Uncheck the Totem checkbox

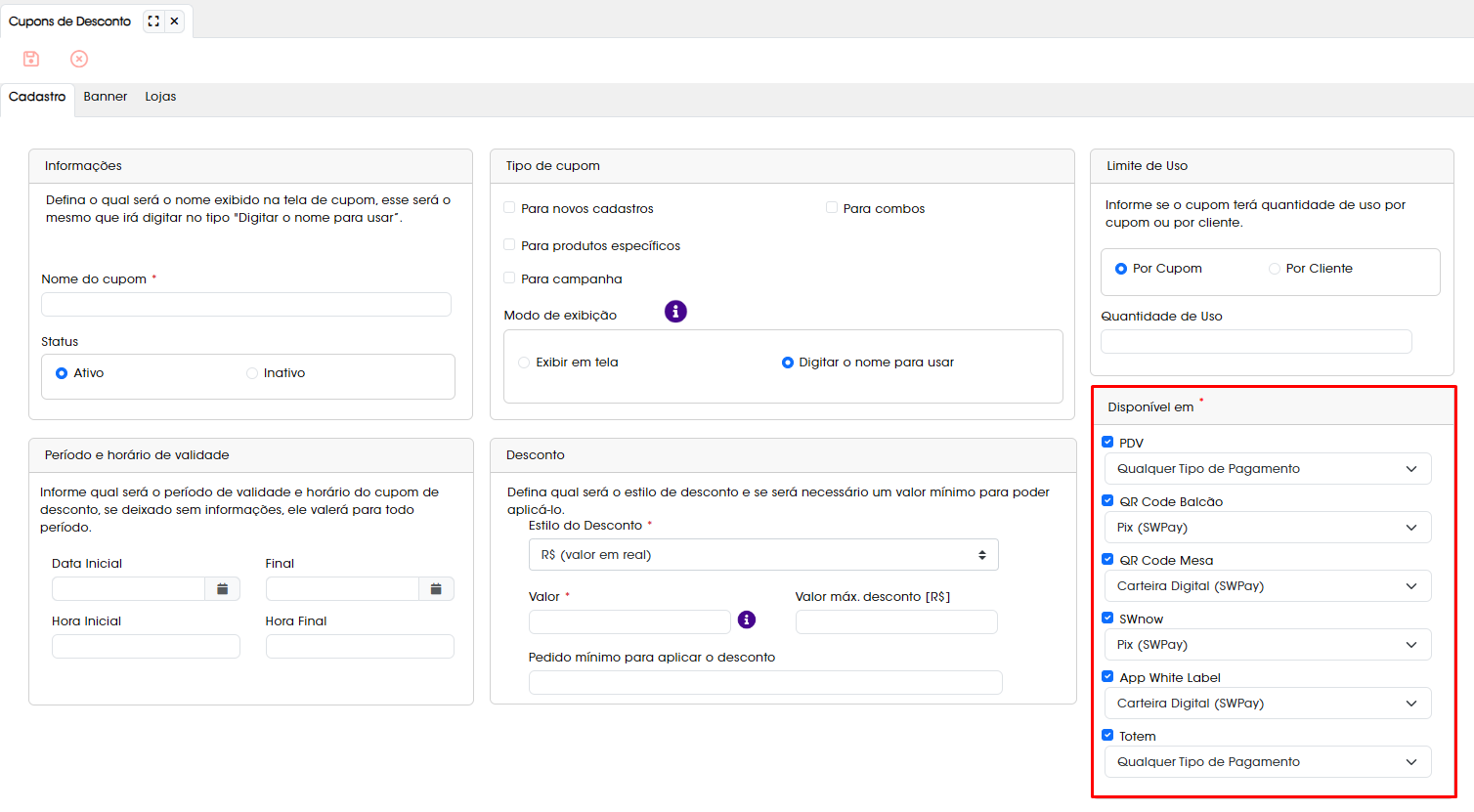[1107, 735]
